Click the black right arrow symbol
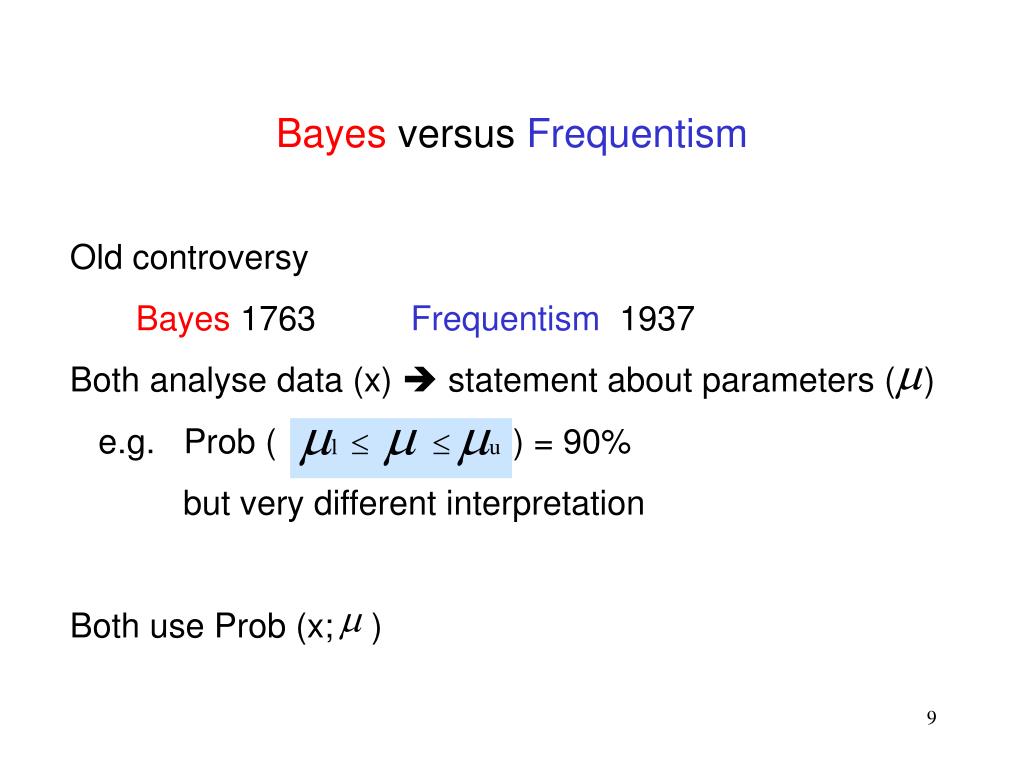Viewport: 1024px width, 768px height. [x=419, y=379]
